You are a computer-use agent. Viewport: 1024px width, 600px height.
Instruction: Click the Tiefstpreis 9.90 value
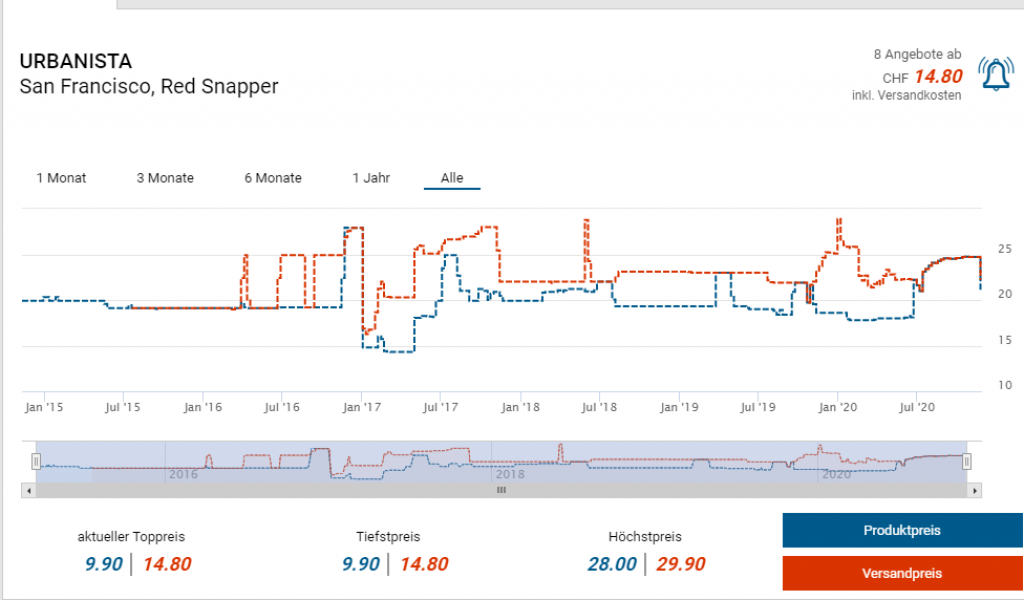pos(360,564)
